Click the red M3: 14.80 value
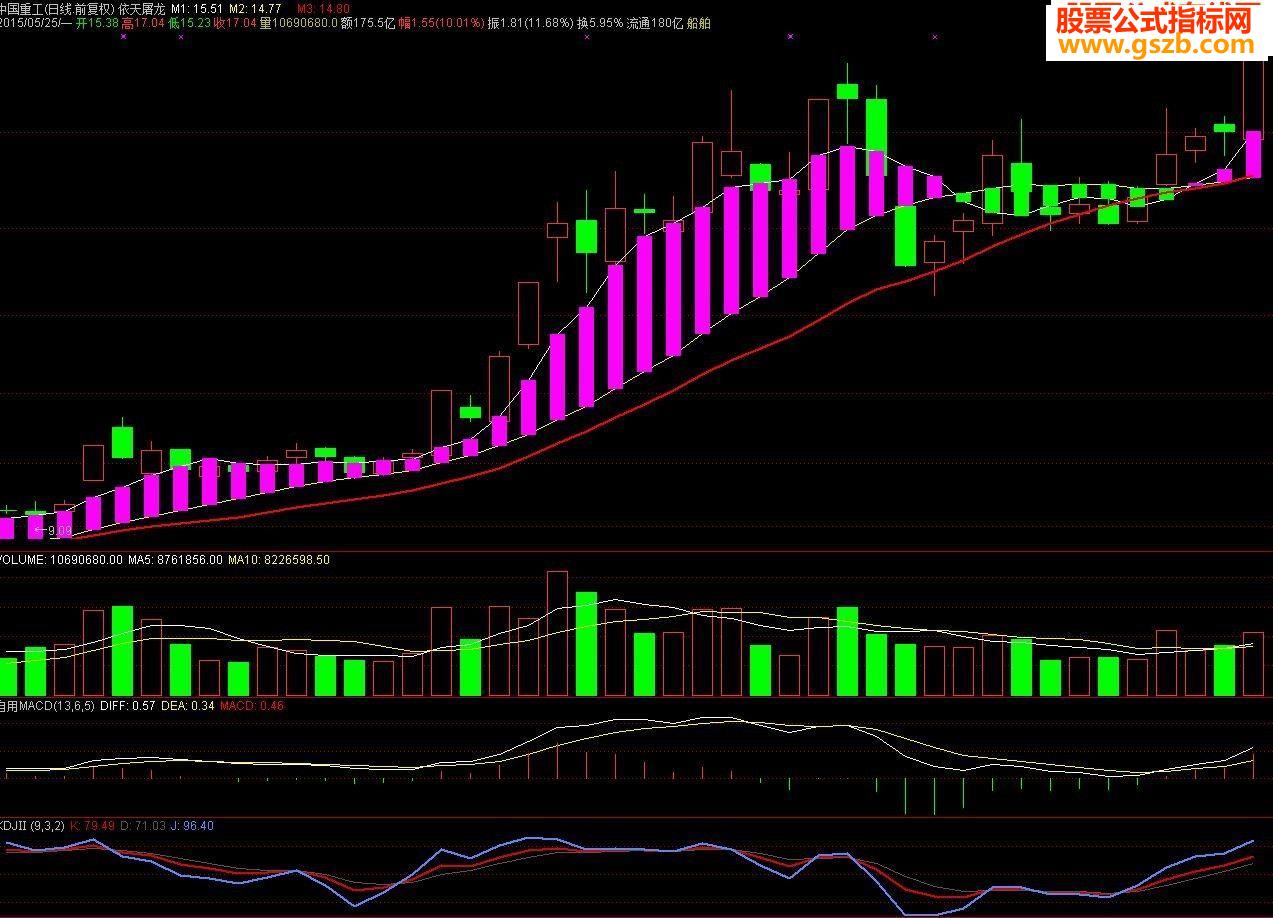This screenshot has width=1273, height=918. [324, 8]
